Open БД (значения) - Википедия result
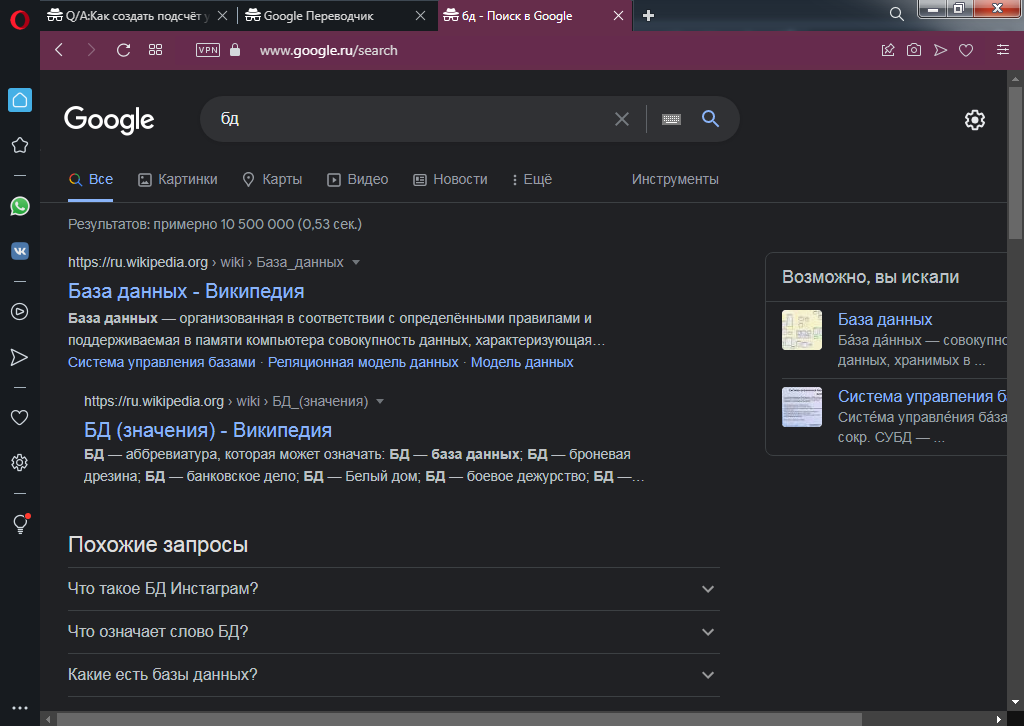Screen dimensions: 1024x726 (x=208, y=430)
